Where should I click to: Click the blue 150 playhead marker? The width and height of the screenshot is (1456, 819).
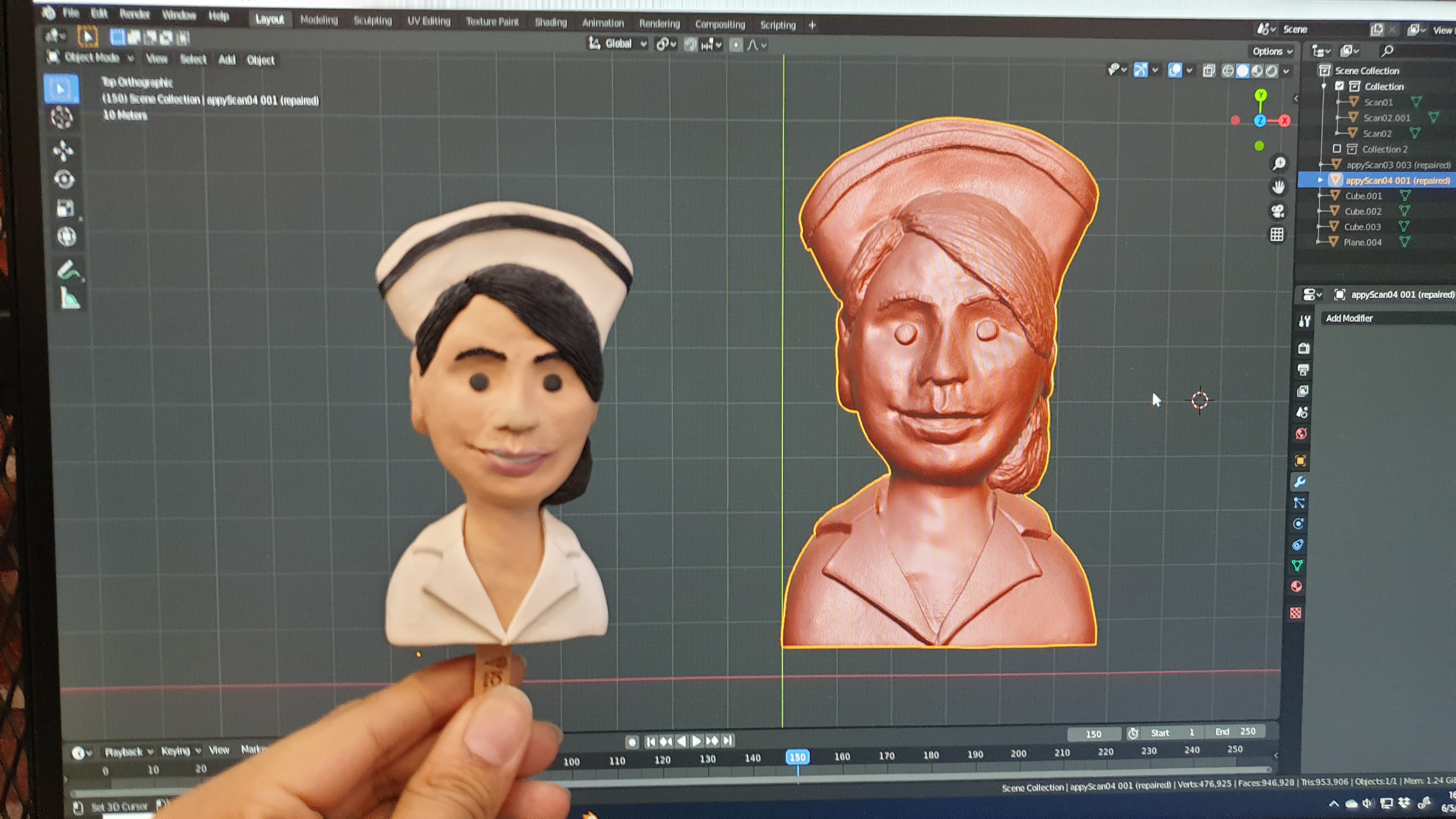[798, 757]
